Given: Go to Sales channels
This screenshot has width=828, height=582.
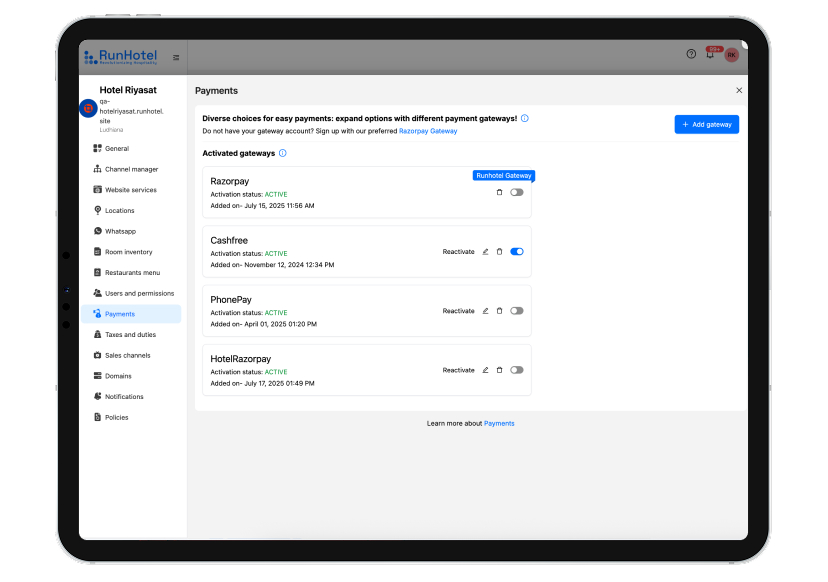Looking at the screenshot, I should (131, 355).
